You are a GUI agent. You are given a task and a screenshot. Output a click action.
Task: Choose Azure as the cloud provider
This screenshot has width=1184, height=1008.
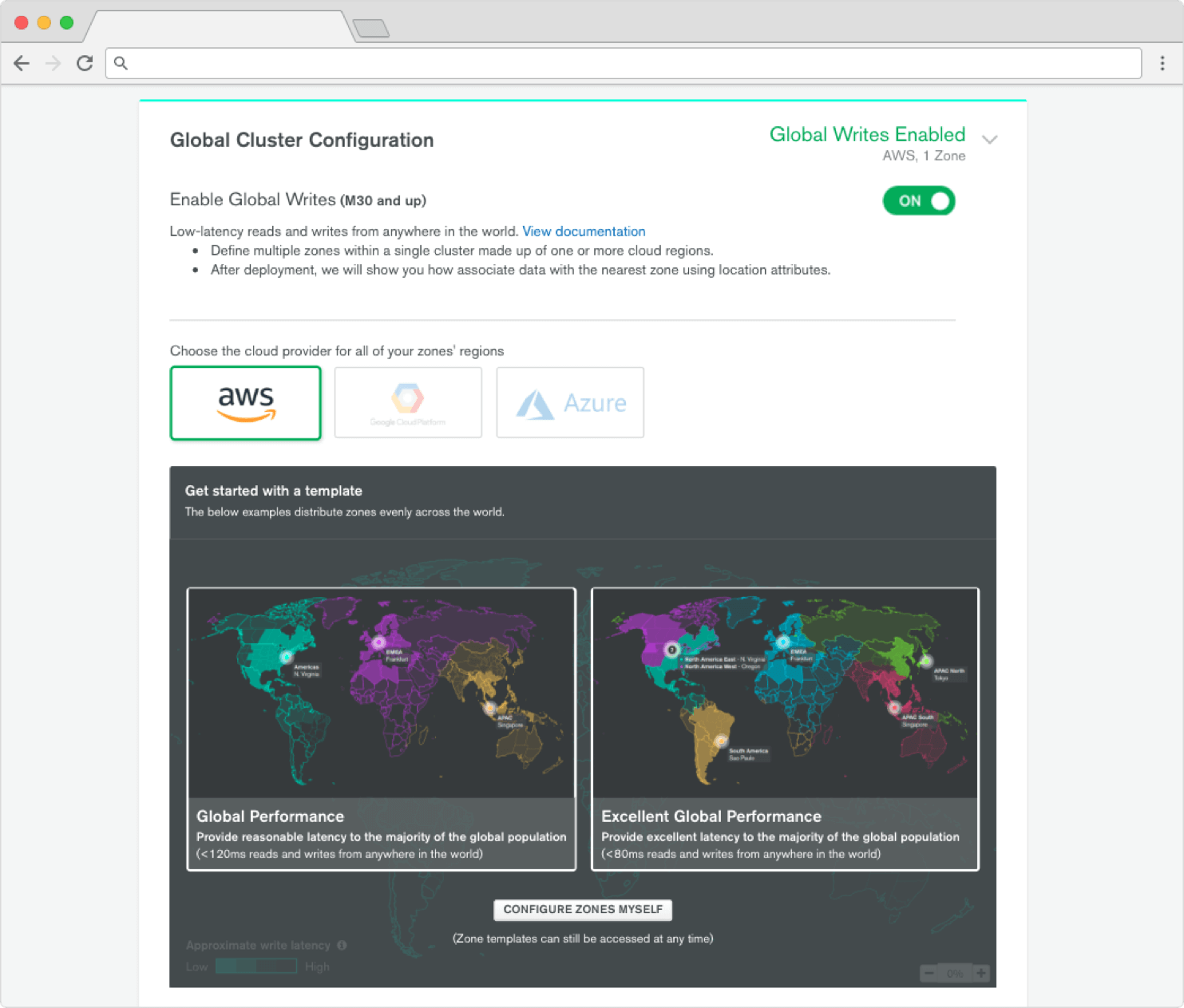tap(570, 403)
